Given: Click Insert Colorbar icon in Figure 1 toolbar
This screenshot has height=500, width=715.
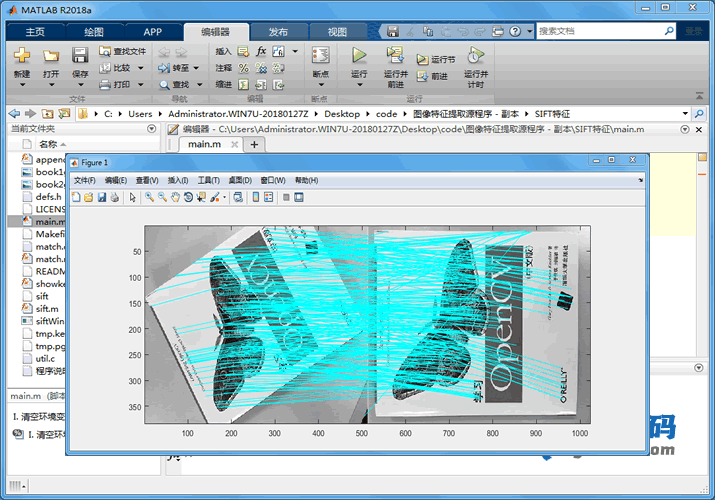Looking at the screenshot, I should click(x=256, y=197).
